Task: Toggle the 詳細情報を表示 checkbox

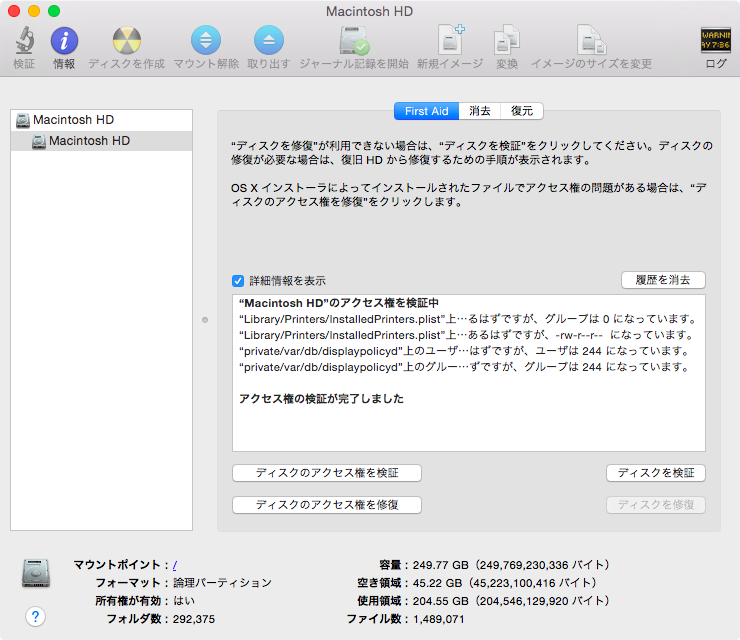Action: pos(238,281)
